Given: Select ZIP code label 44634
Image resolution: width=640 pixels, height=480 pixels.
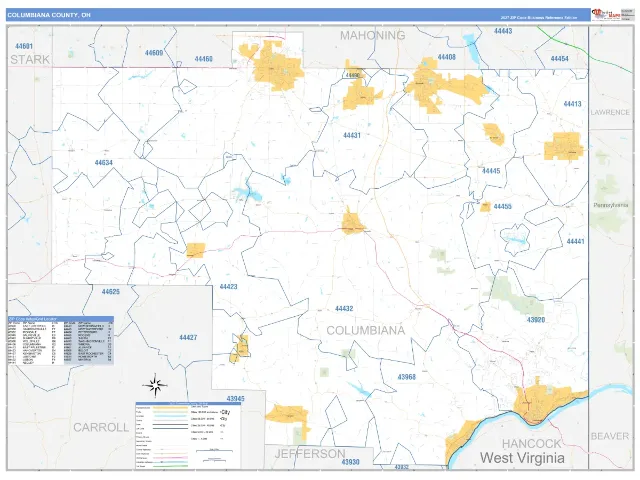Looking at the screenshot, I should [104, 163].
